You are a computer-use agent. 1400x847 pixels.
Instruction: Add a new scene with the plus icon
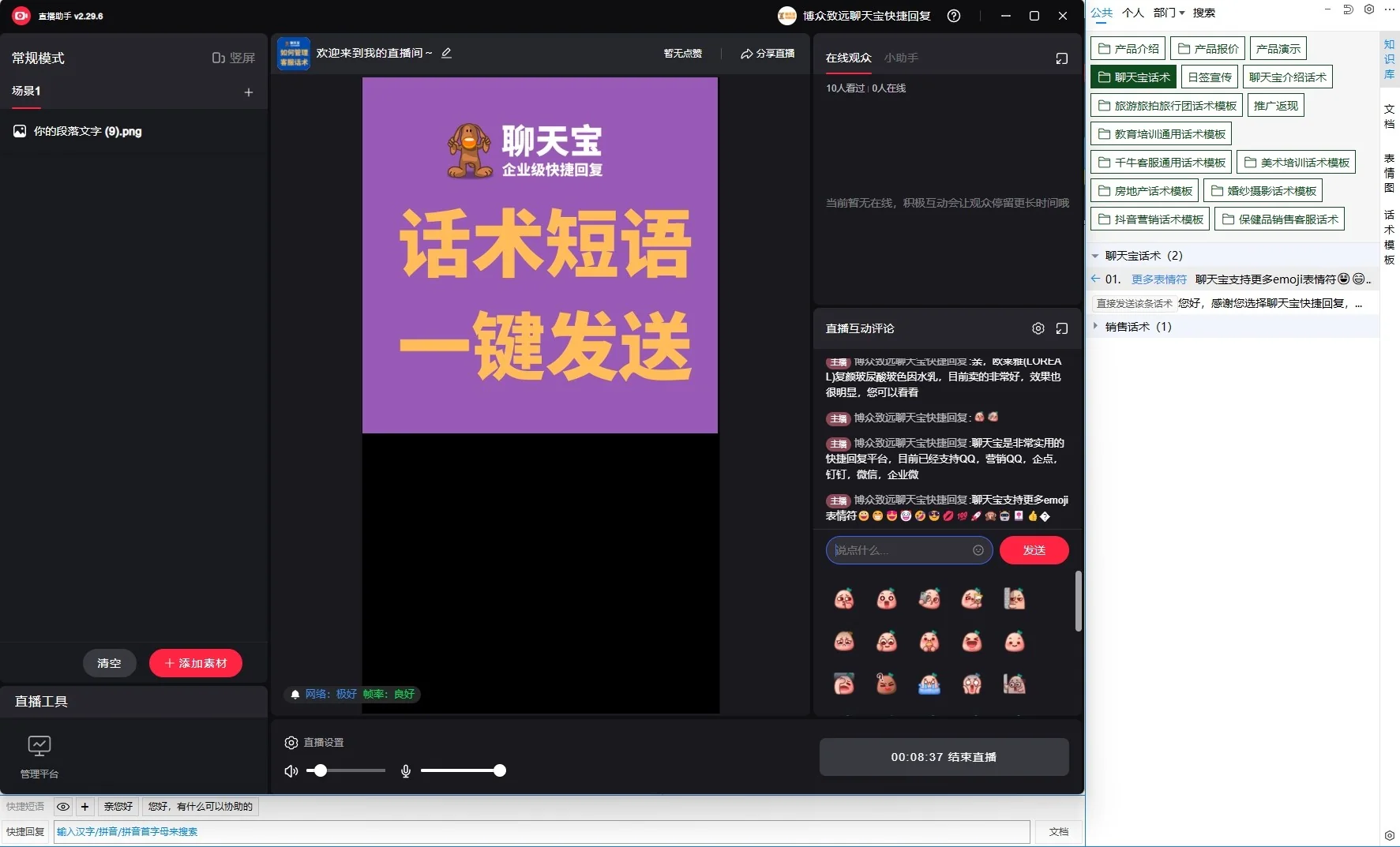249,92
